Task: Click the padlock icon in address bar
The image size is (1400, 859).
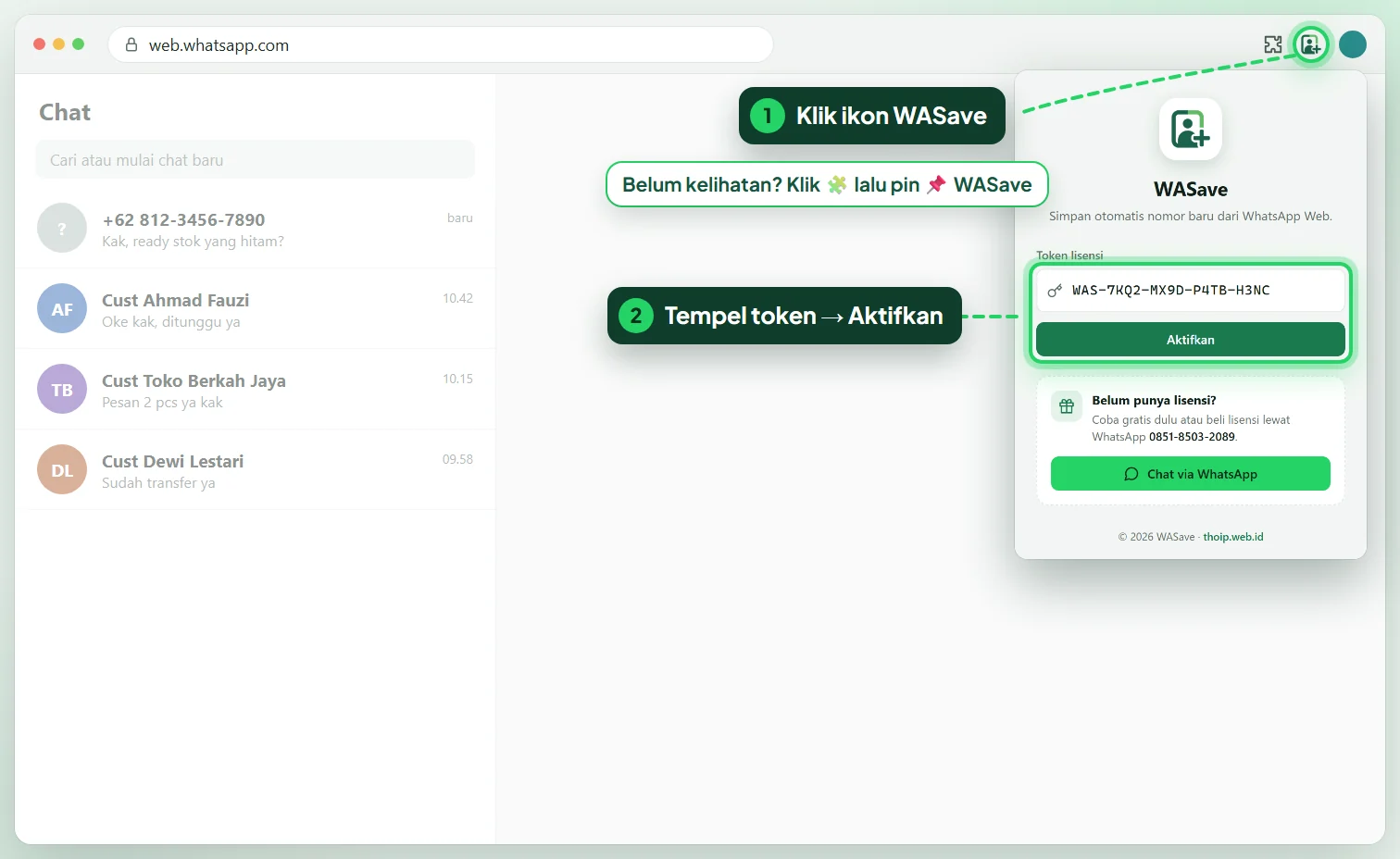Action: tap(131, 44)
